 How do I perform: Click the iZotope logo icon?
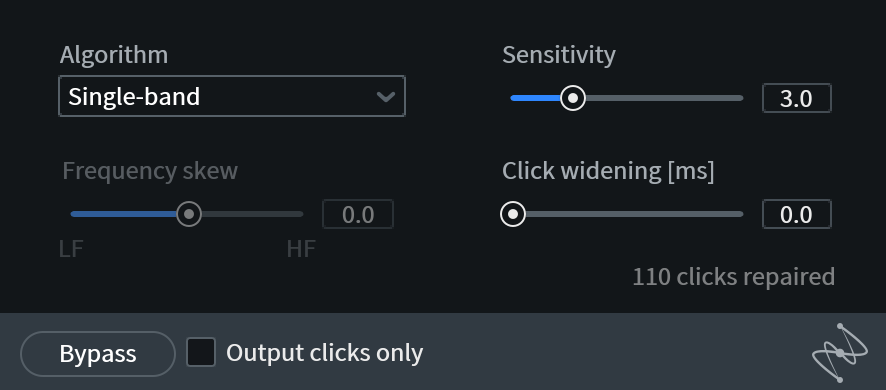coord(840,353)
